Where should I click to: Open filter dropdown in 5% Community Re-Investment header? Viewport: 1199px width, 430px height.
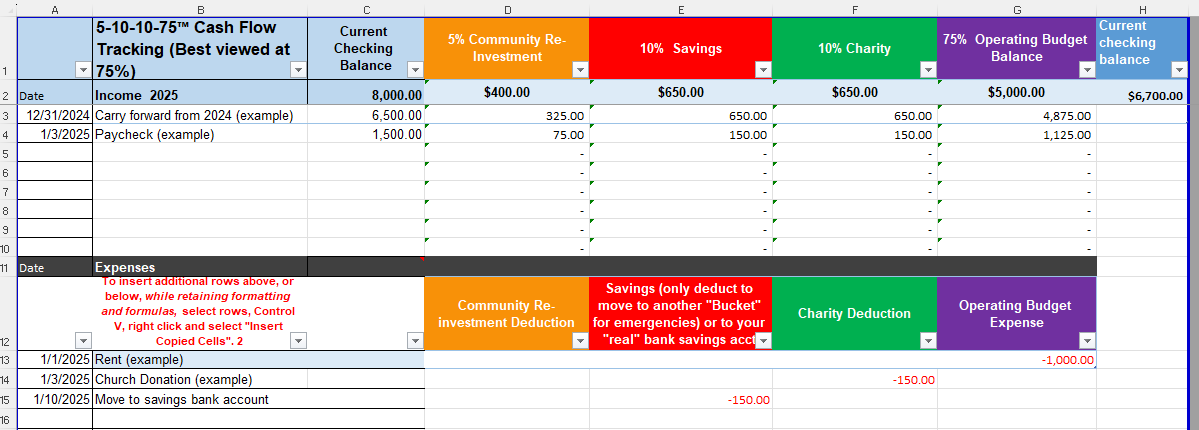[580, 69]
